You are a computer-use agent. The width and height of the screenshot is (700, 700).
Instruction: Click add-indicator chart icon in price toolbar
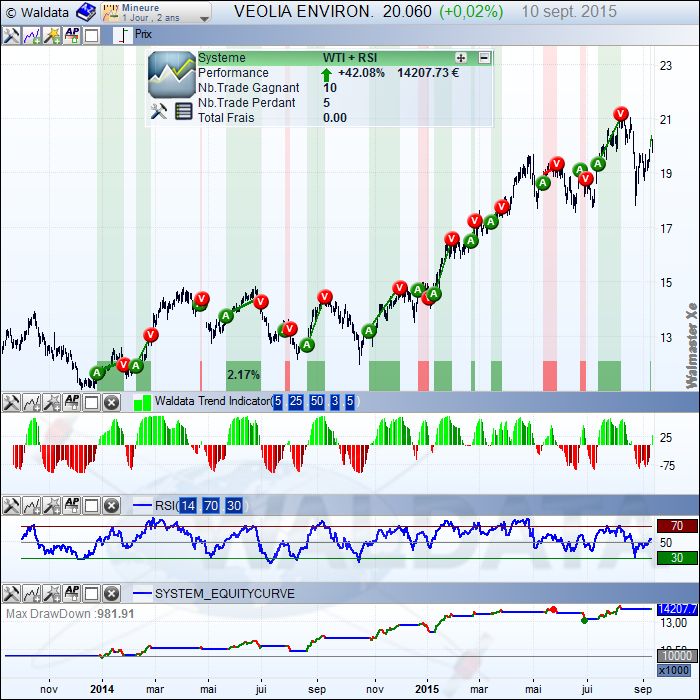[x=32, y=35]
